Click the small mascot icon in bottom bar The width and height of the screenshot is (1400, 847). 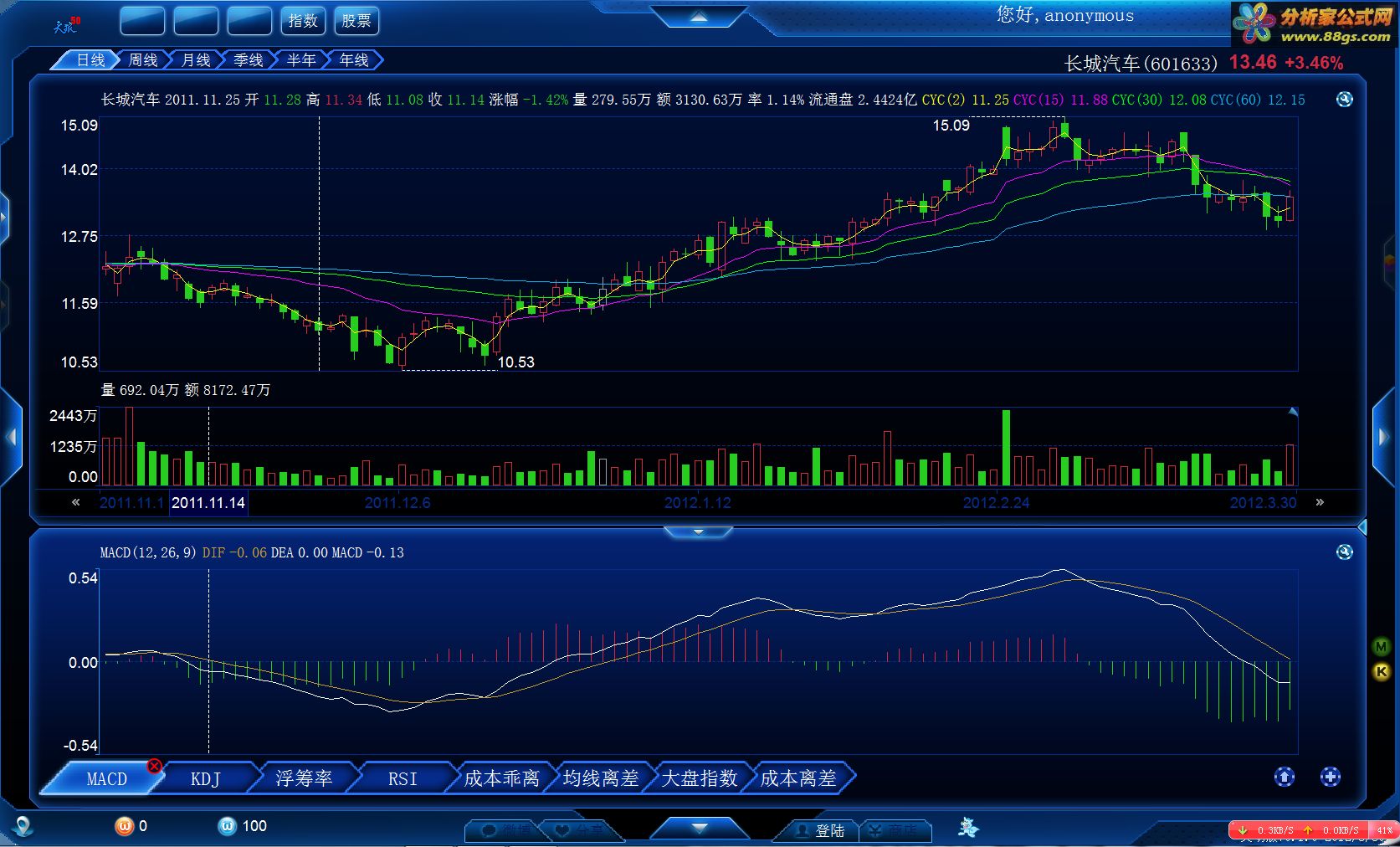pyautogui.click(x=968, y=828)
